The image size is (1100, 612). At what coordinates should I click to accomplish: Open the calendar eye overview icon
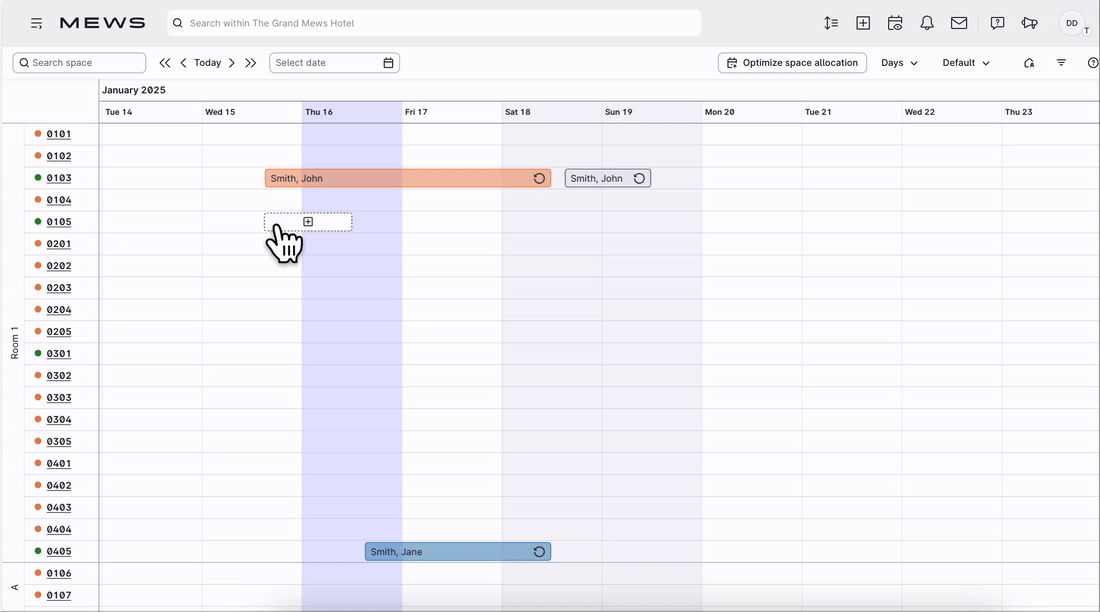coord(895,23)
